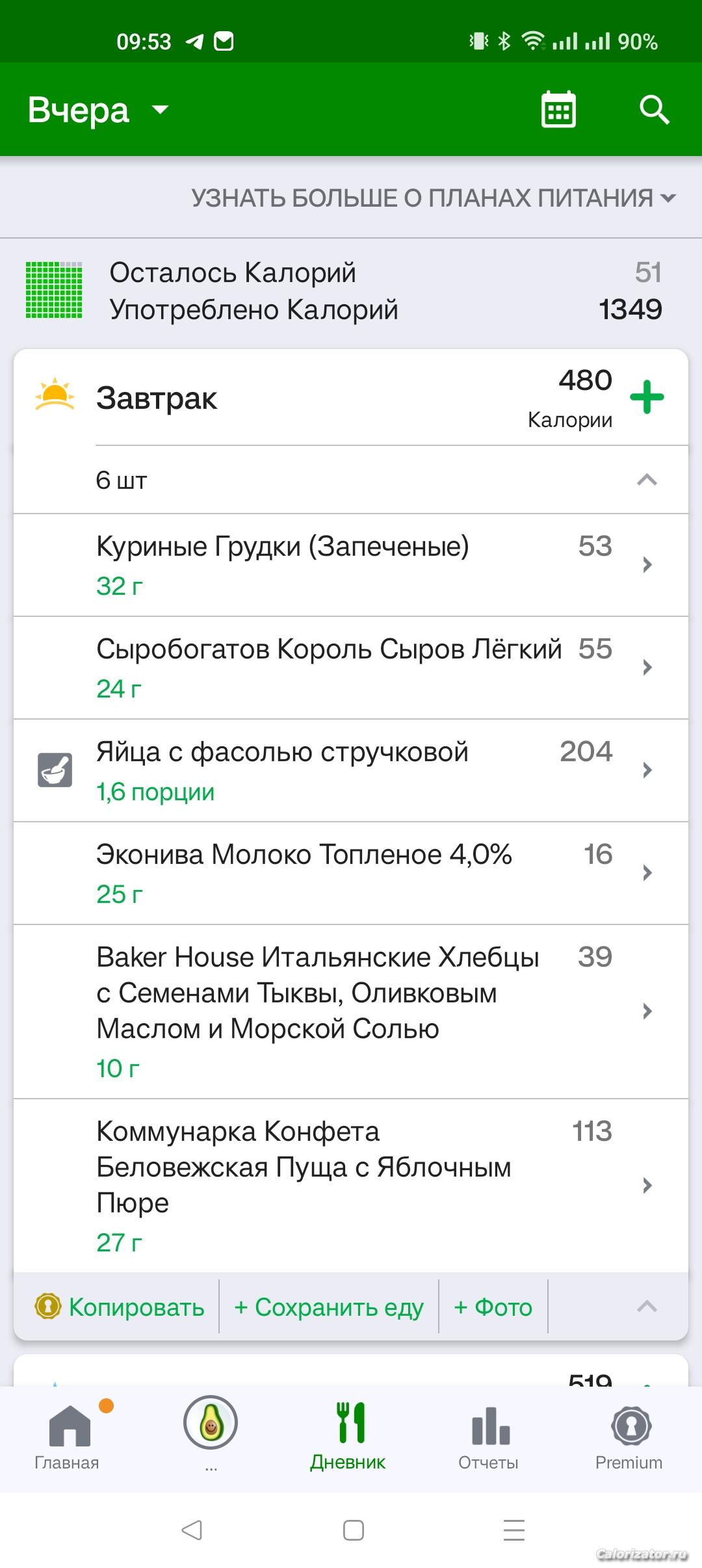
Task: Expand Узнать больше о планах питания
Action: pos(433,198)
